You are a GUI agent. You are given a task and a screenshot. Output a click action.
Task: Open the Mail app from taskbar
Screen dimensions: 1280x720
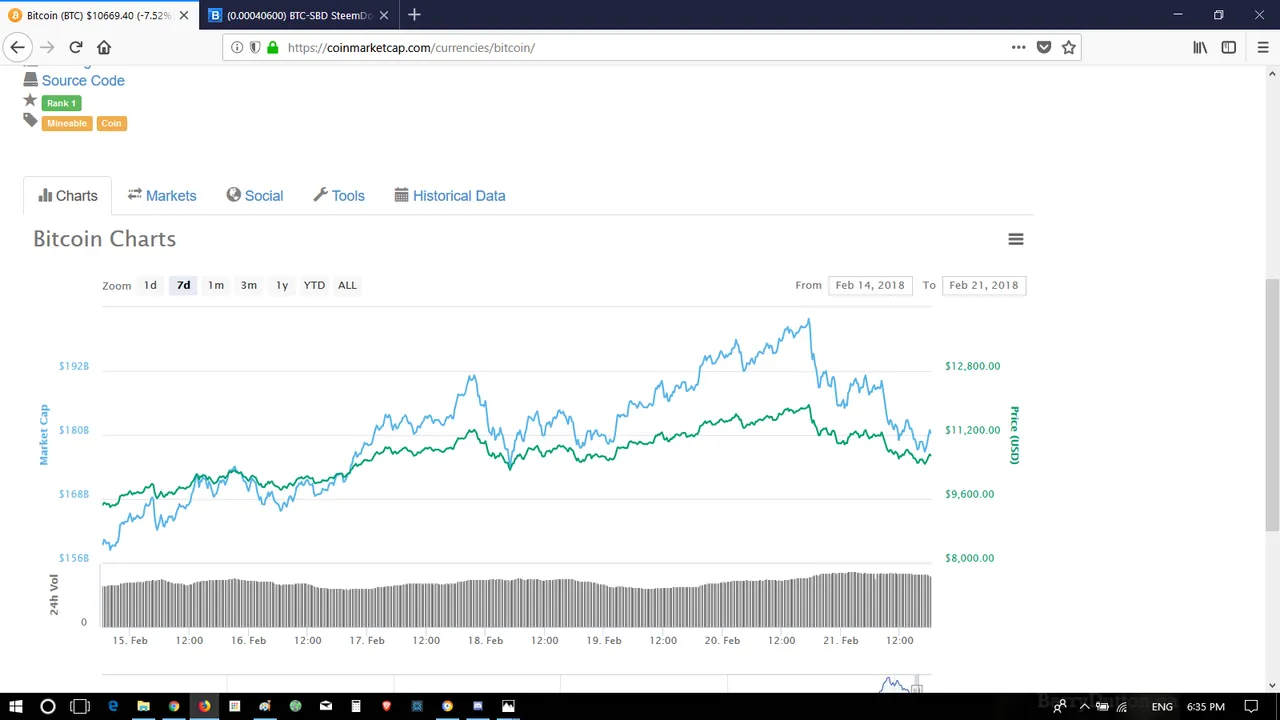coord(326,706)
